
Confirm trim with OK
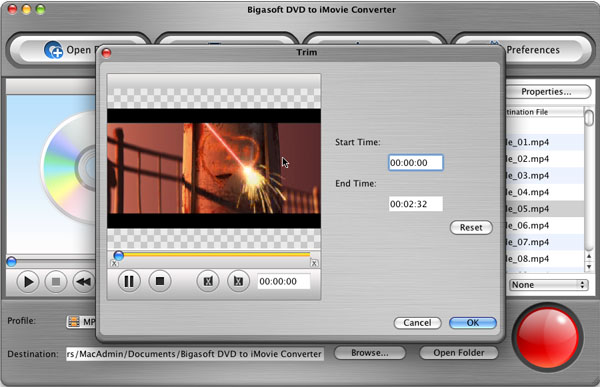[473, 323]
